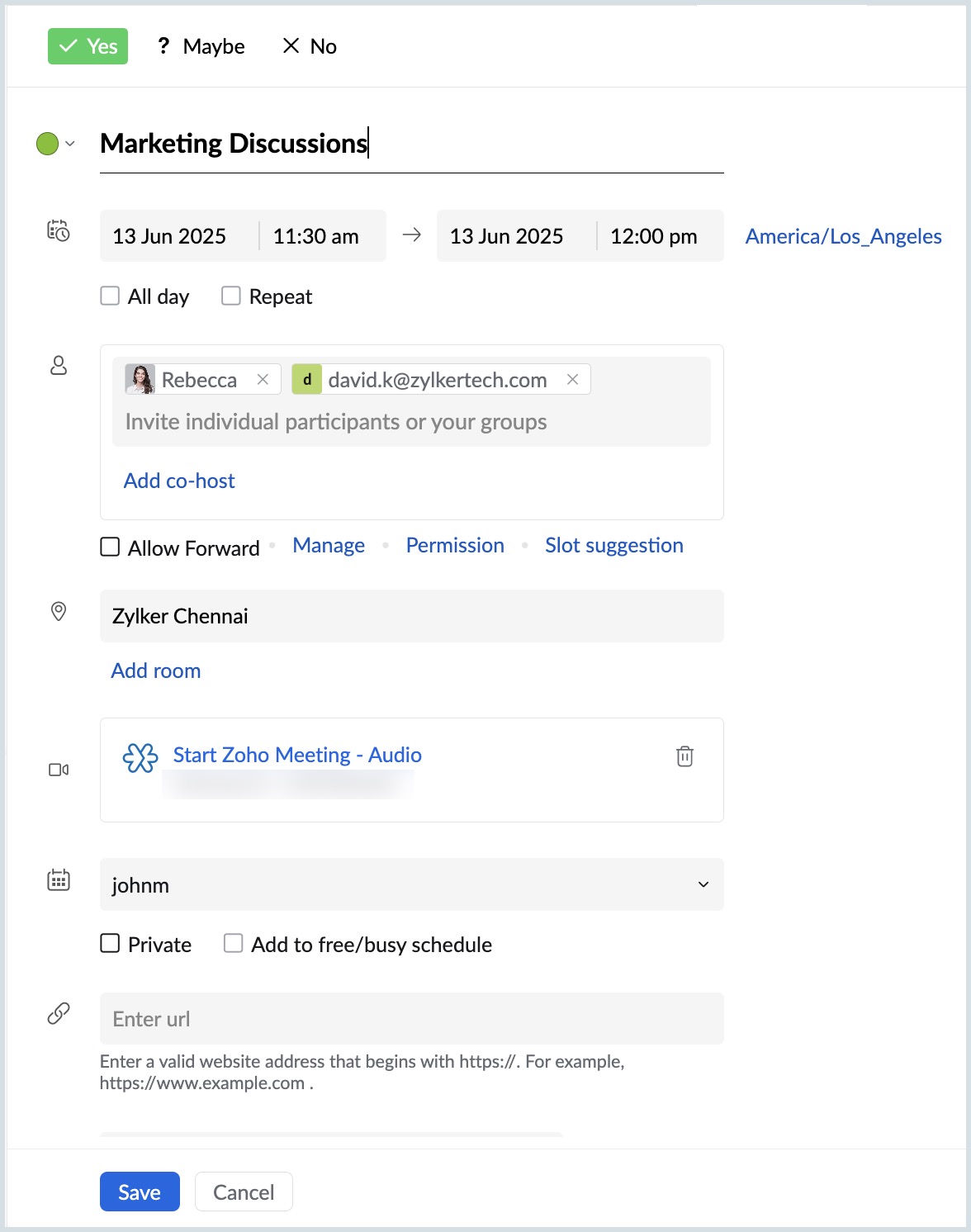Screen dimensions: 971x1232
Task: Open the 11:30 am start time picker
Action: click(x=316, y=236)
